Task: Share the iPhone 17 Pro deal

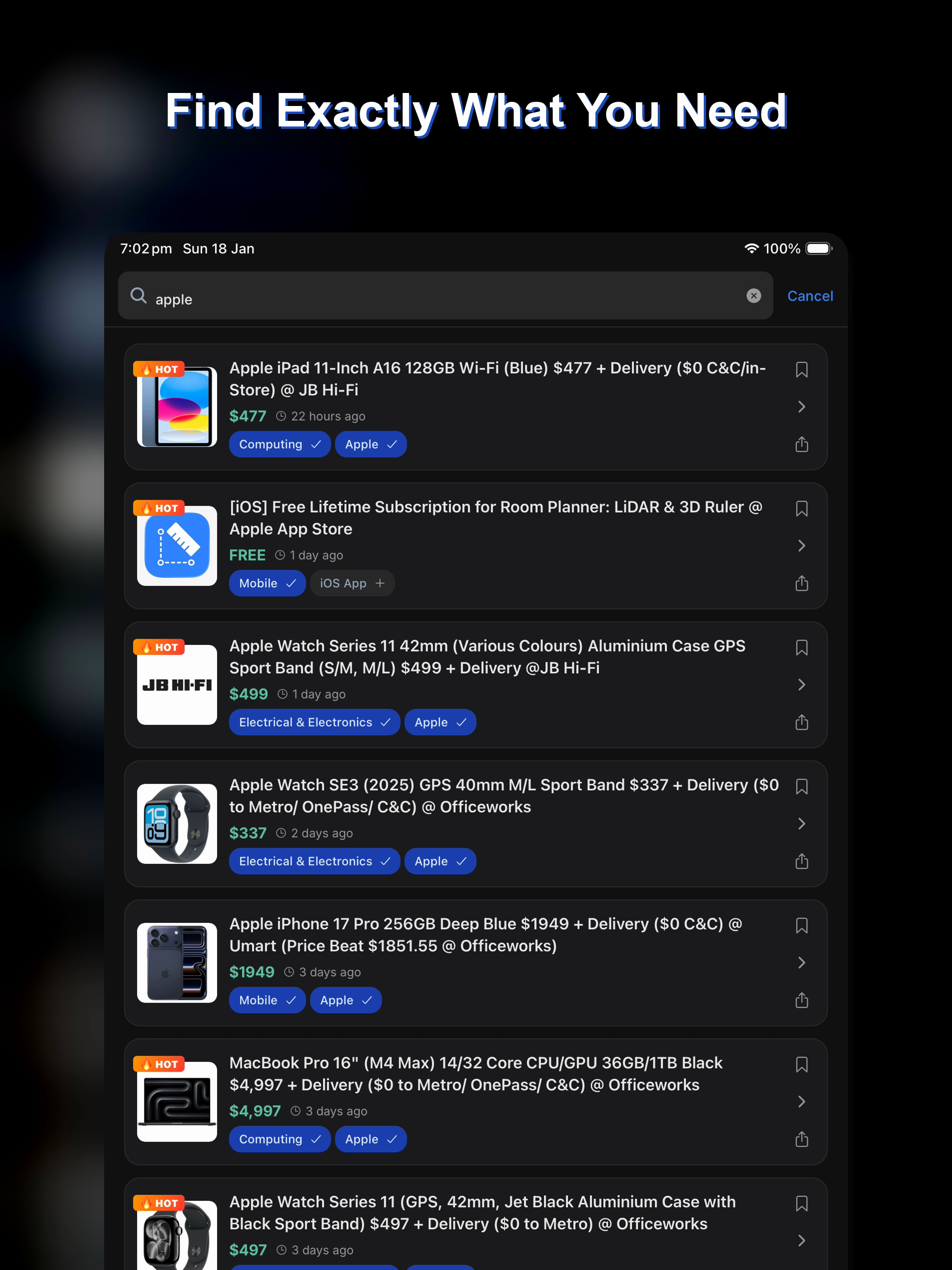Action: click(x=801, y=999)
